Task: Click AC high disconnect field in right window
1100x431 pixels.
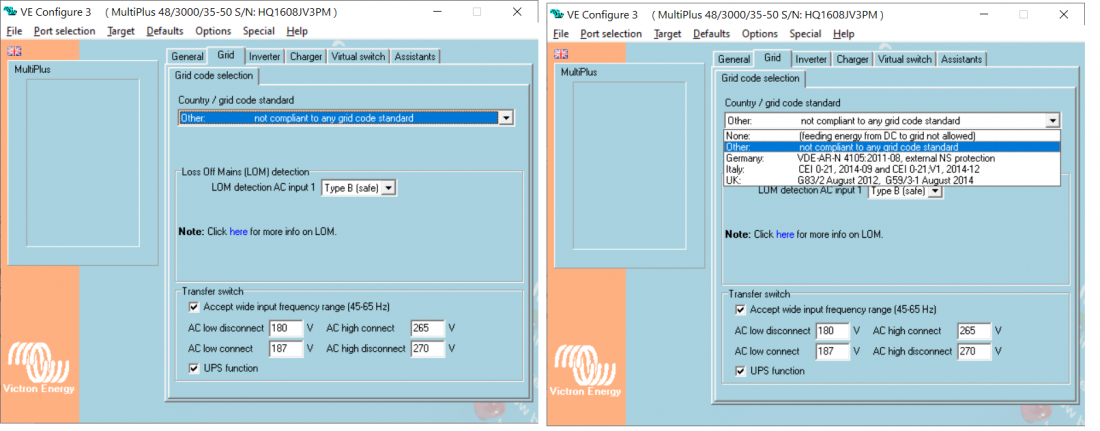Action: click(973, 351)
